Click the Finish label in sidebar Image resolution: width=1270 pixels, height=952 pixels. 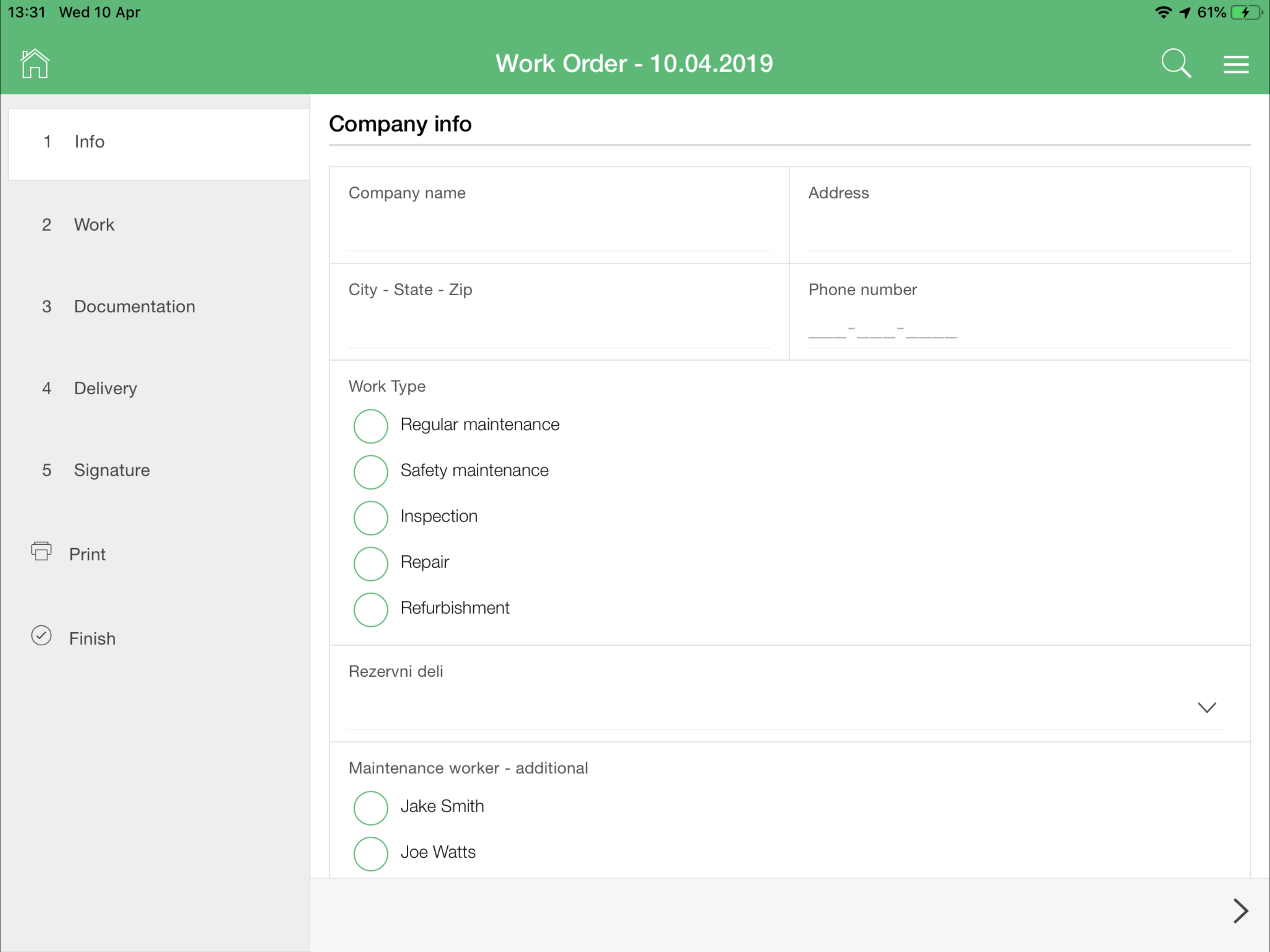point(93,639)
